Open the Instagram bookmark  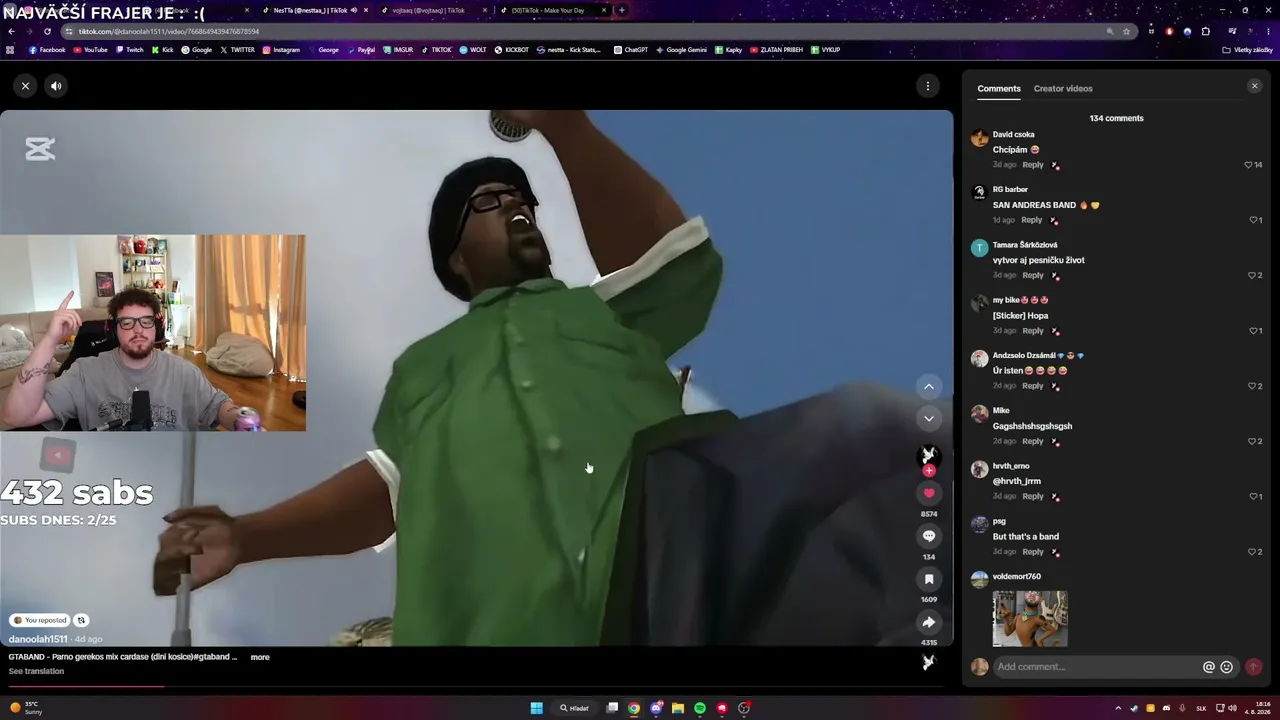[x=281, y=50]
